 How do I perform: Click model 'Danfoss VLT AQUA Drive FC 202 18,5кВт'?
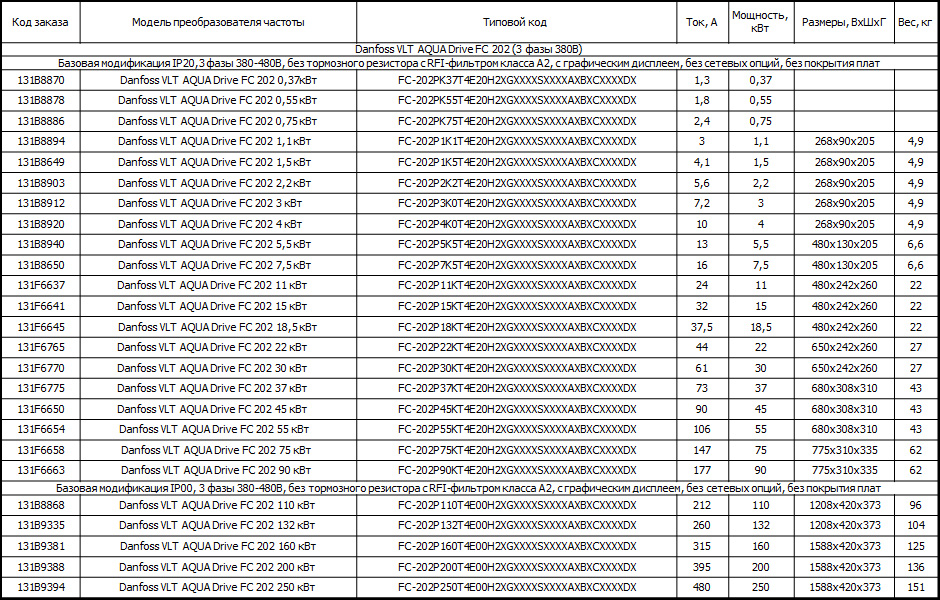point(218,327)
